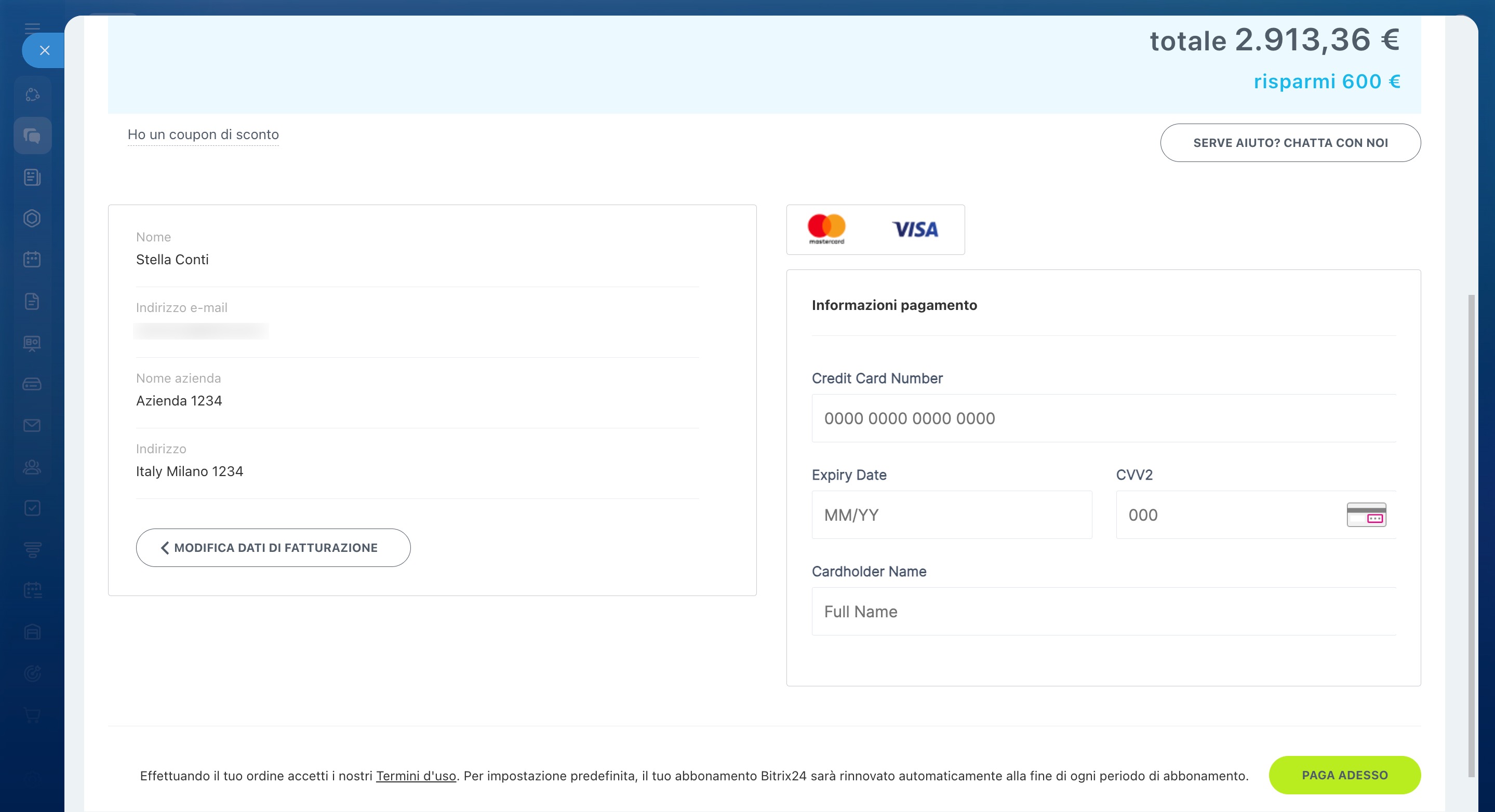Open the news feed sidebar icon
Screen dimensions: 1495x812
[x=32, y=177]
